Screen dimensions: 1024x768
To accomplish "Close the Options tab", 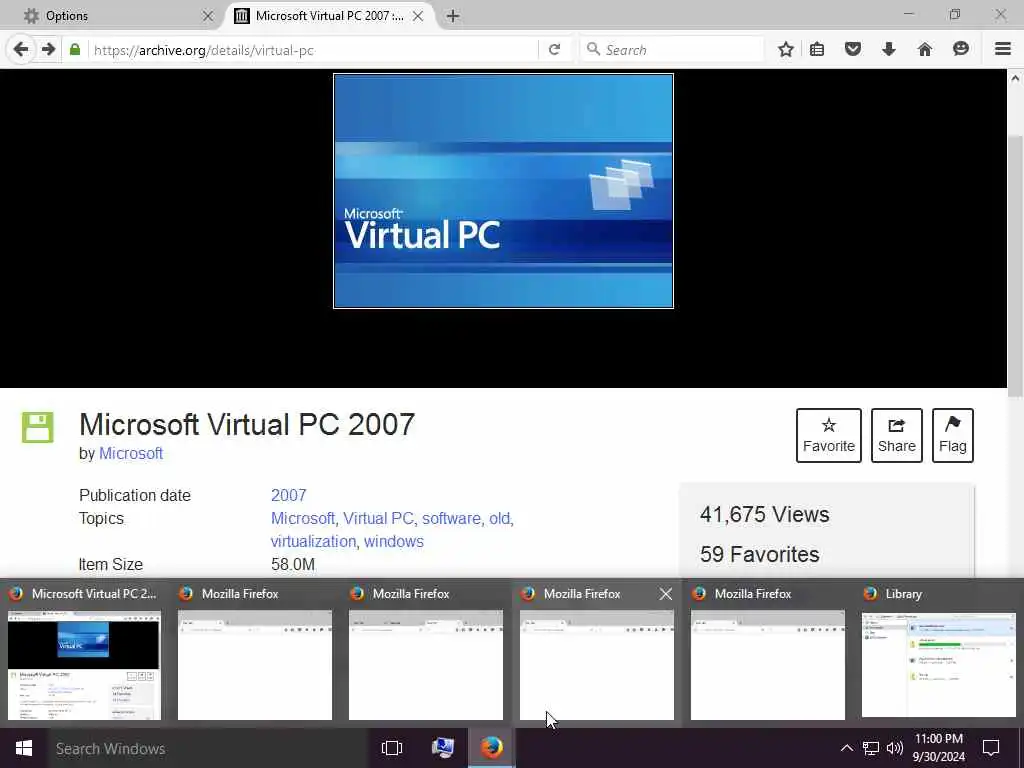I will click(208, 16).
